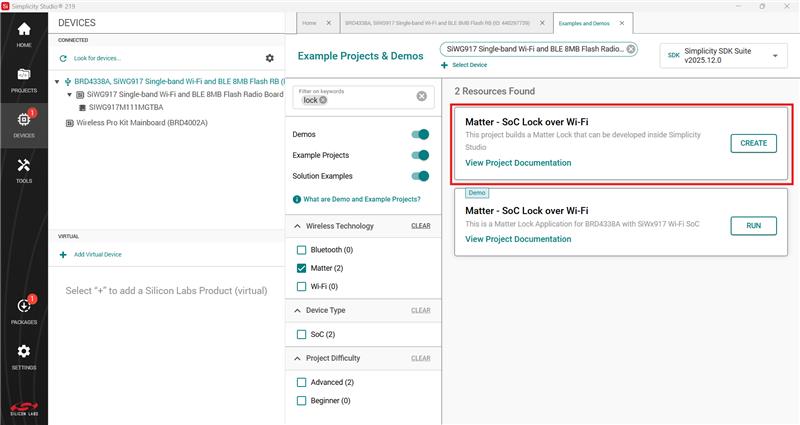Open Settings gear in the sidebar
This screenshot has height=425, width=800.
point(24,357)
